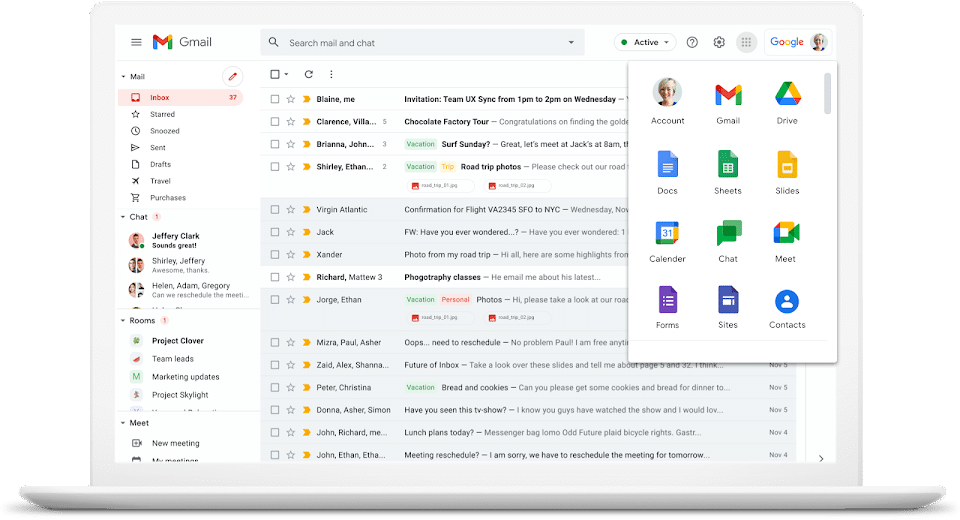Open the Settings gear icon
Viewport: 960px width, 520px height.
click(719, 42)
